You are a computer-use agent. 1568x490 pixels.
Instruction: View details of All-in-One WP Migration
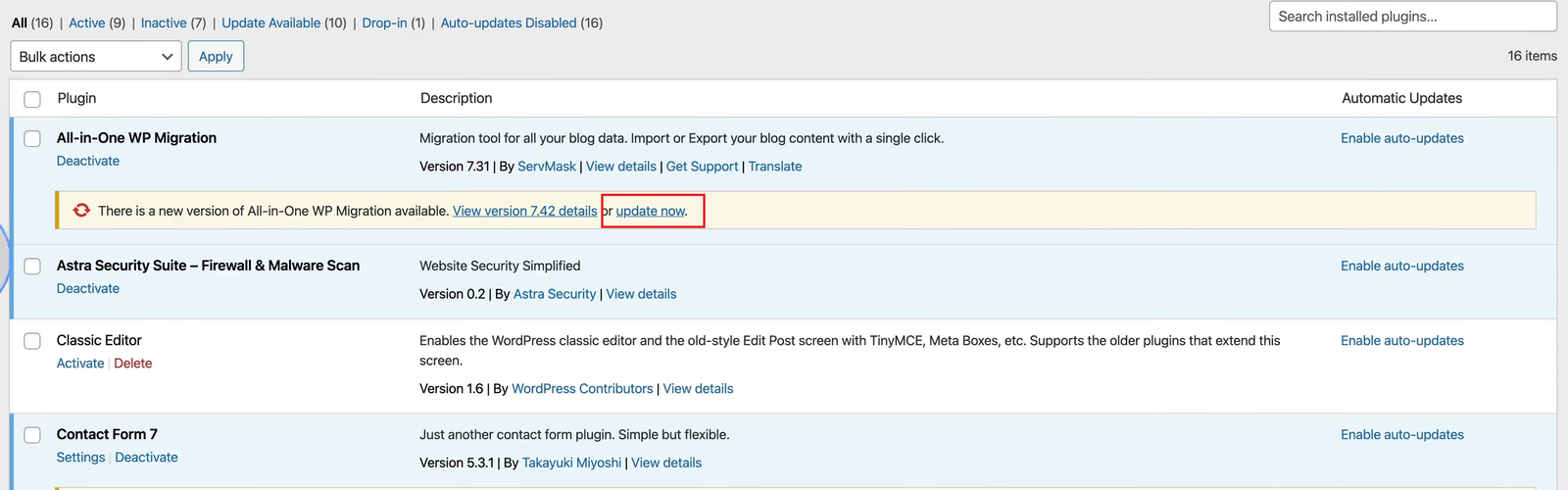[x=621, y=167]
